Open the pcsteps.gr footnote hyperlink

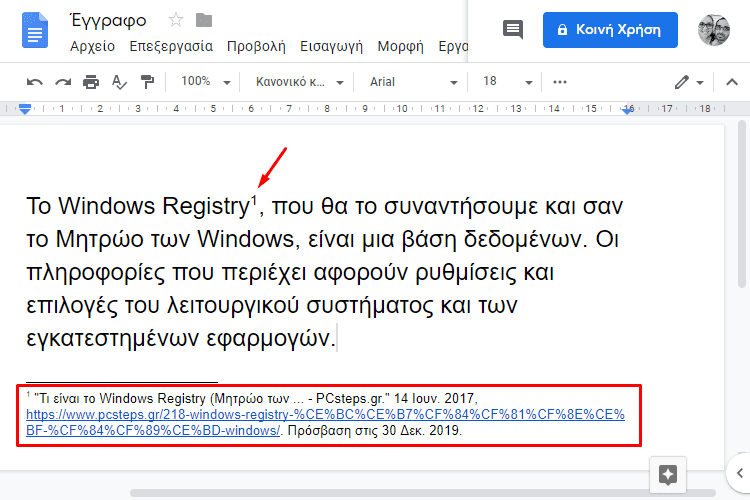coord(325,422)
